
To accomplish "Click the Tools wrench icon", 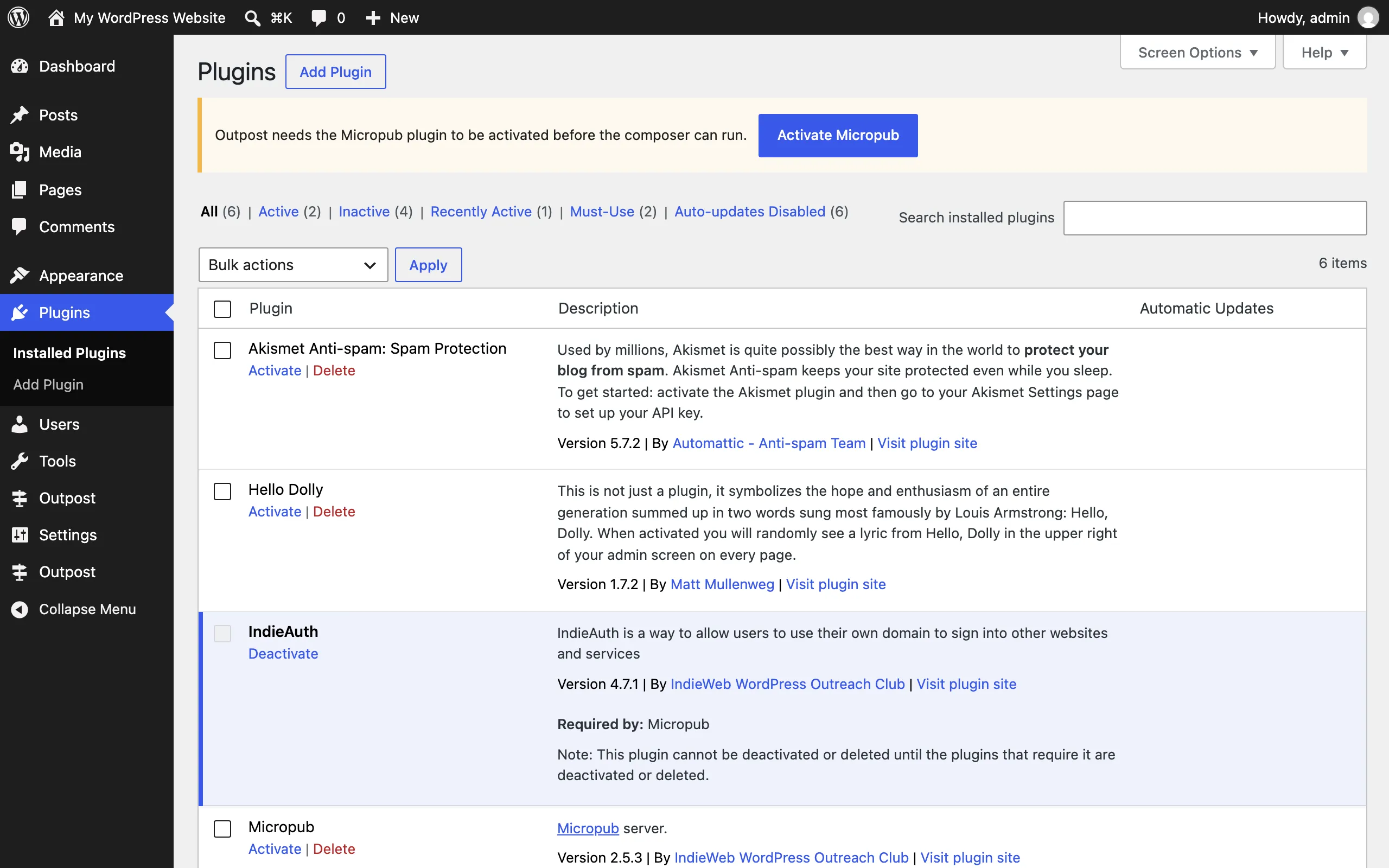I will 20,461.
